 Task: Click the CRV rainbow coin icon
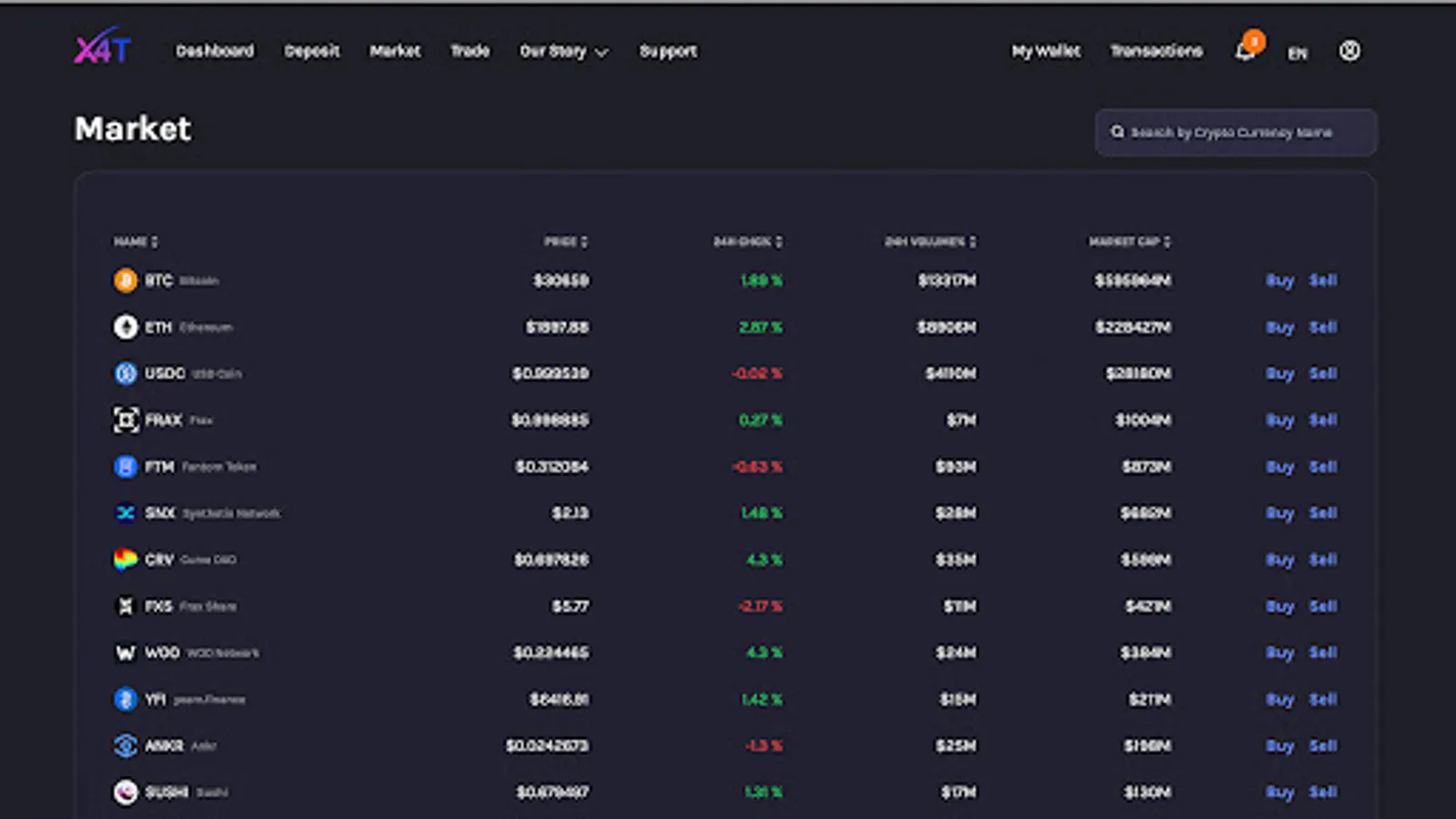pyautogui.click(x=126, y=560)
